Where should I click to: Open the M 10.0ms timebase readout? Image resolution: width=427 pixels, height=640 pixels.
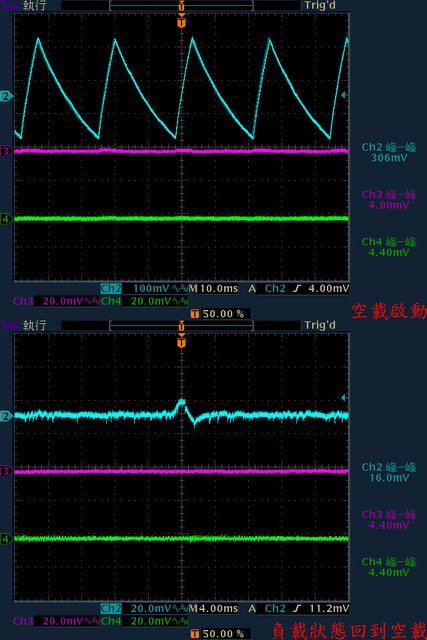coord(214,289)
